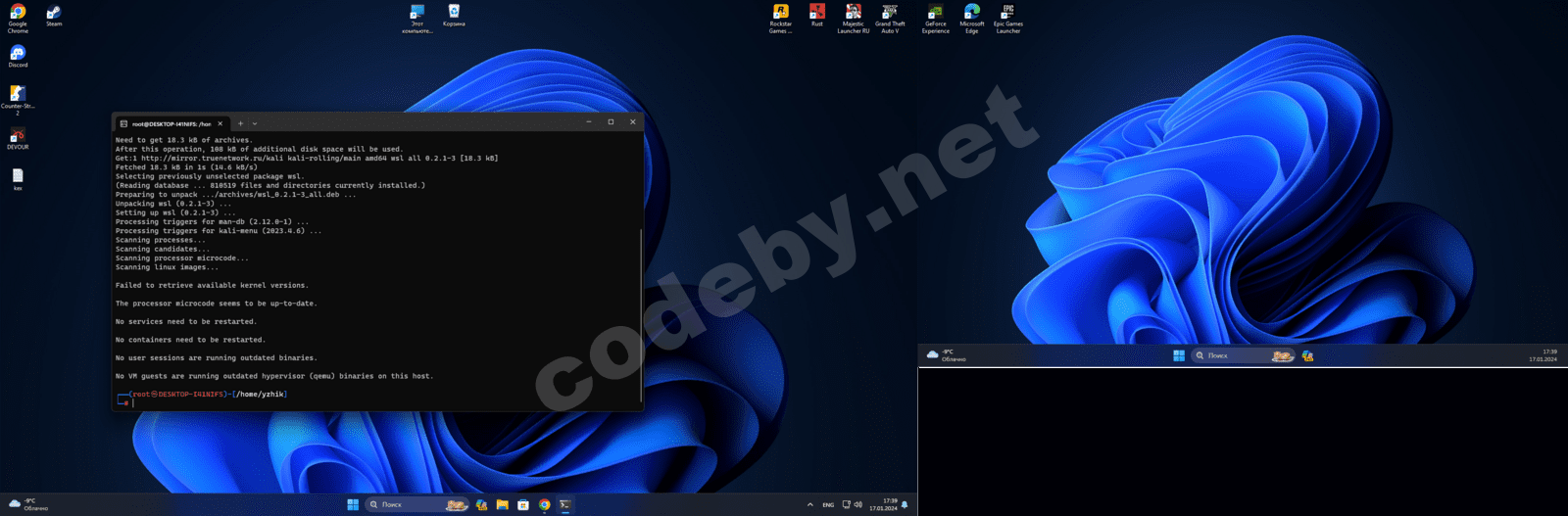Open the app icon right of second monitor search
The image size is (1568, 516).
click(x=1307, y=355)
